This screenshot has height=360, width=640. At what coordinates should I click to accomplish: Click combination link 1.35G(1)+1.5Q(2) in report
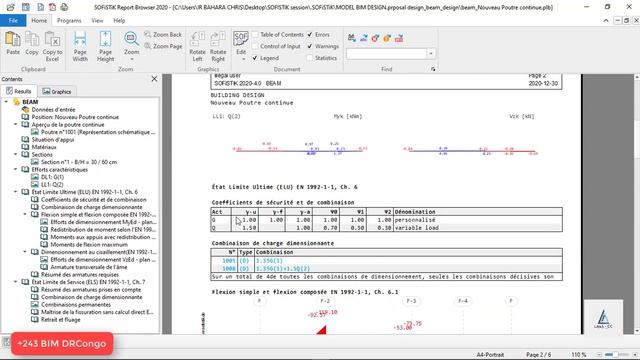tap(283, 269)
